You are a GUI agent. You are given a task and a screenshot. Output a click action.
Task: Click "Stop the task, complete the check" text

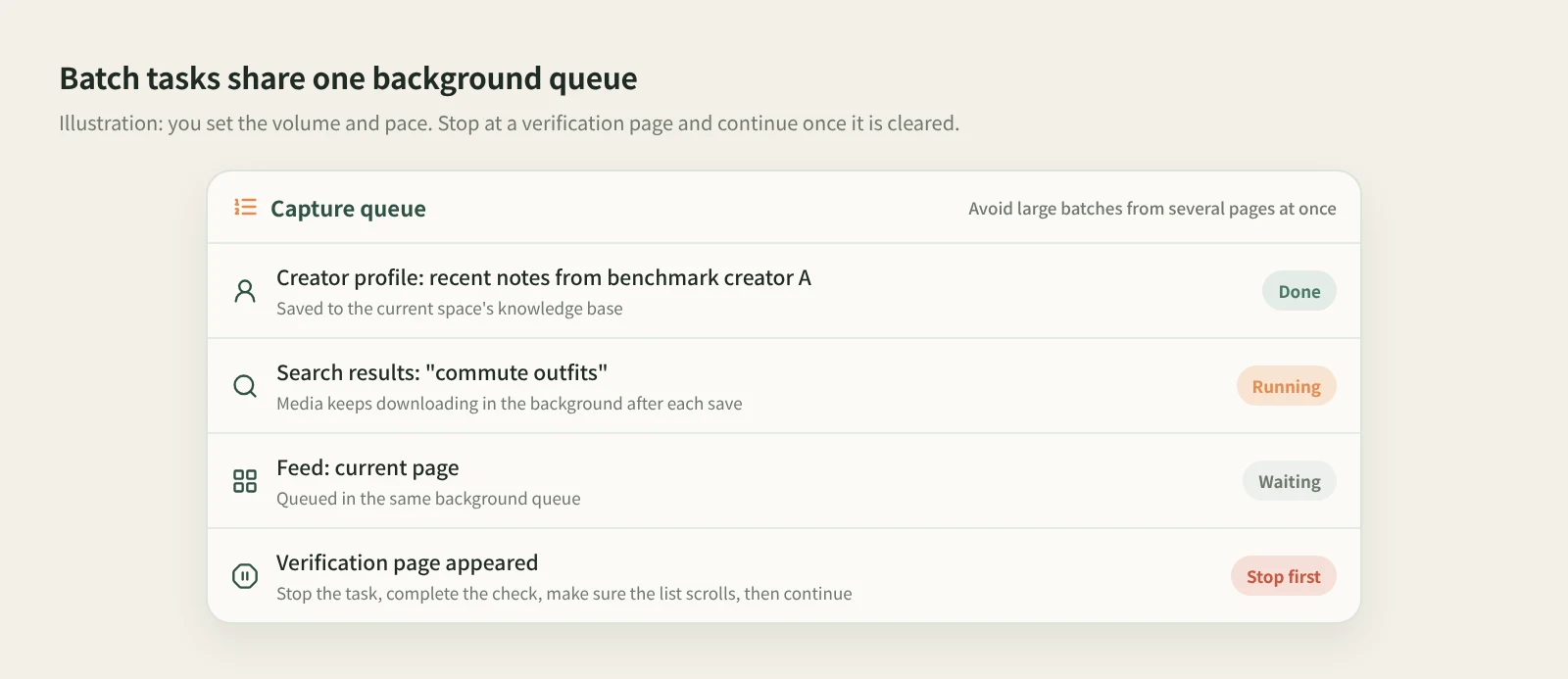pos(408,594)
